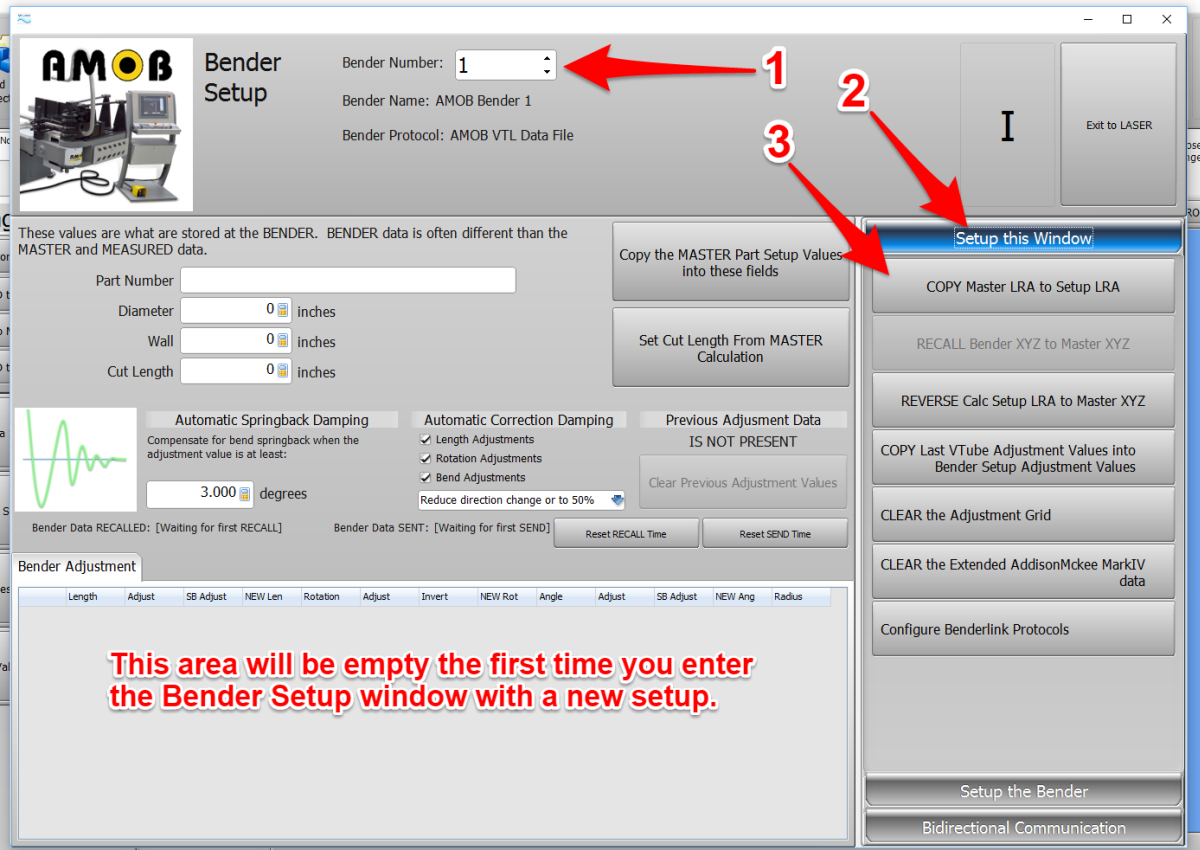Uncheck the Rotation Adjustments checkbox
Screen dimensions: 1200x850
[x=426, y=459]
